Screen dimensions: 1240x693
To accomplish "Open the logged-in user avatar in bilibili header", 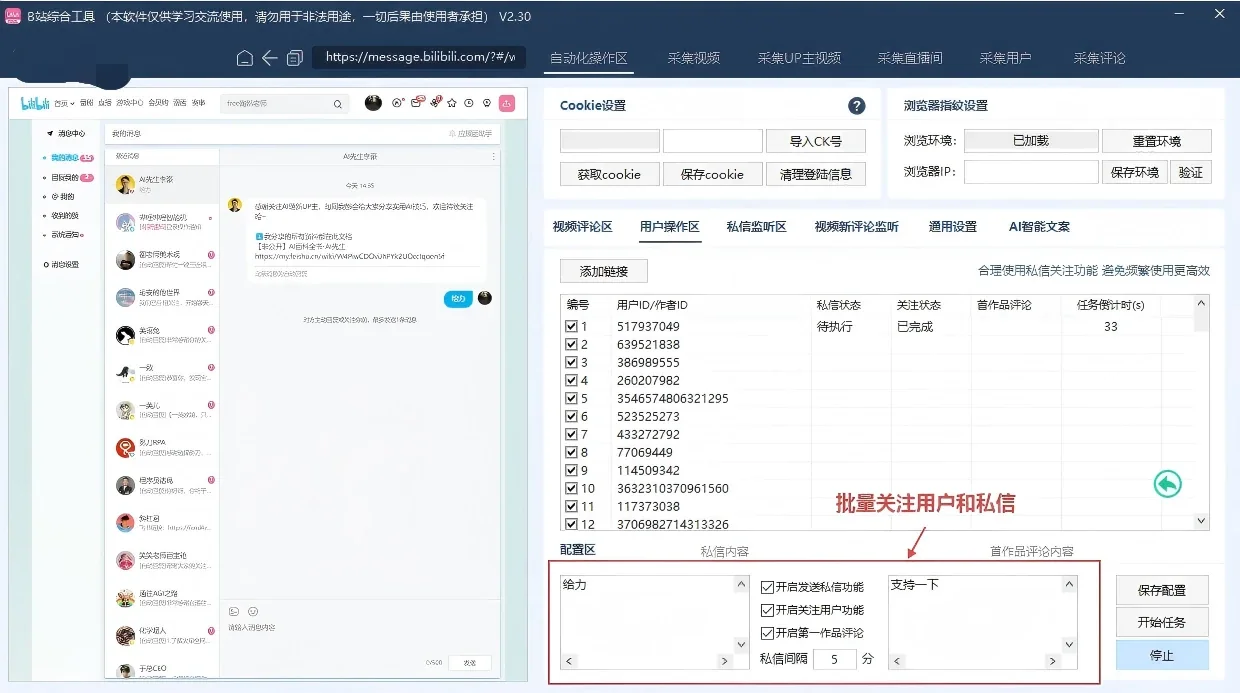I will coord(373,102).
